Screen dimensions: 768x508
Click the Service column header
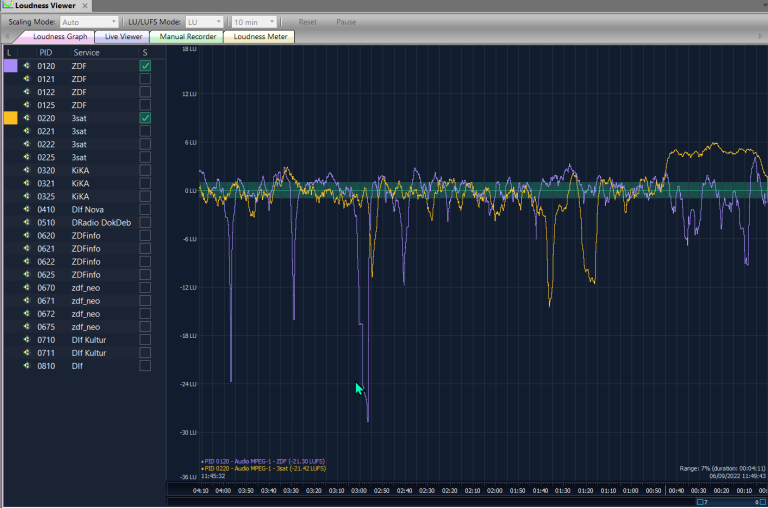pyautogui.click(x=86, y=52)
